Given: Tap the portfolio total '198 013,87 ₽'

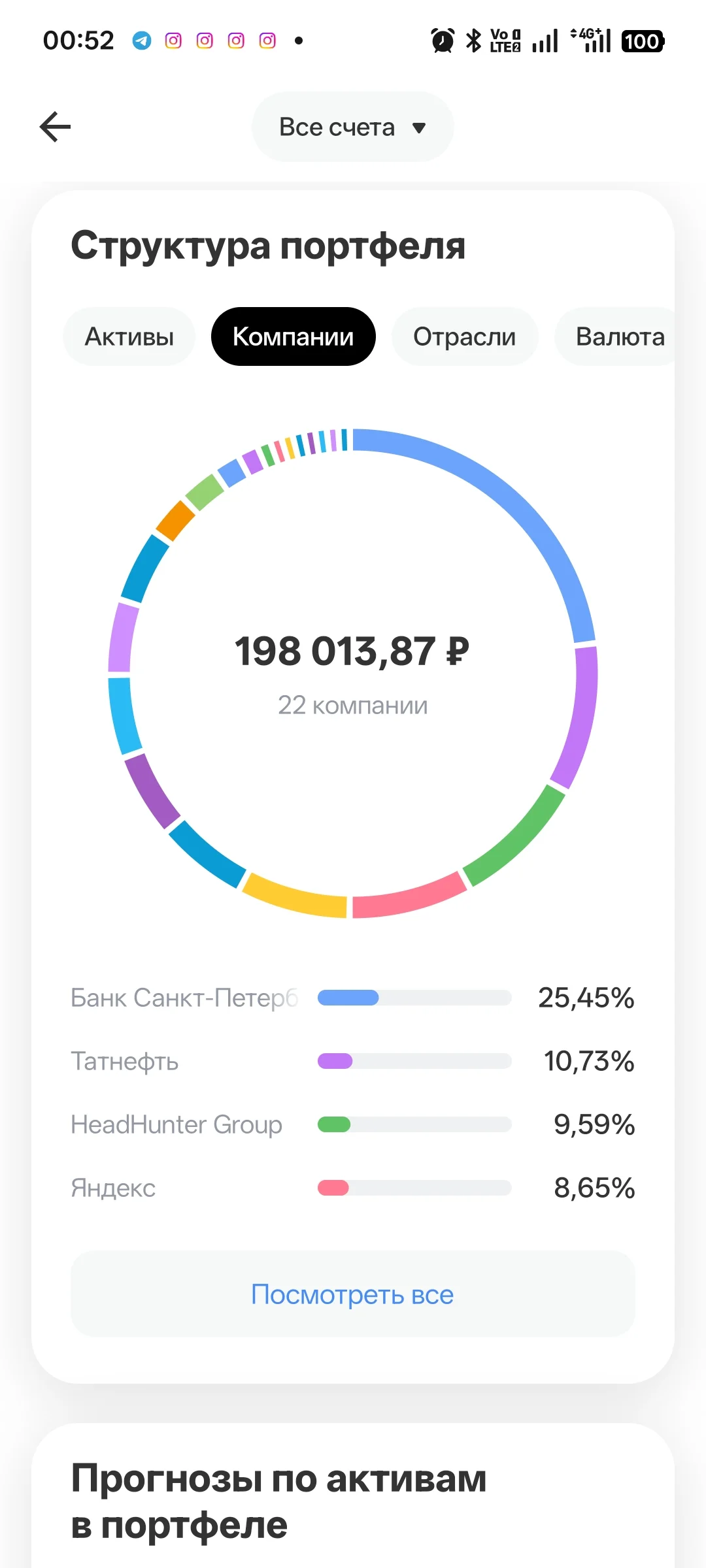Looking at the screenshot, I should tap(352, 651).
